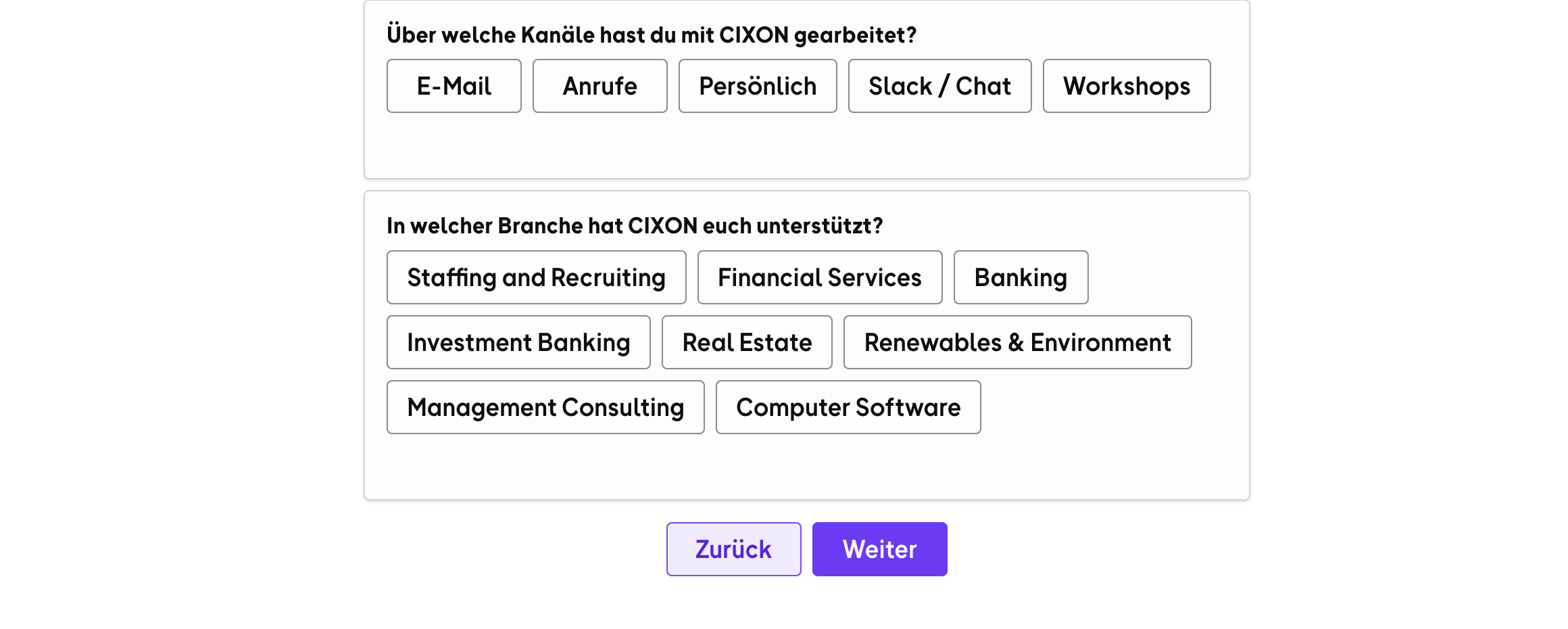Choose the Financial Services industry
1568x629 pixels.
[x=820, y=277]
